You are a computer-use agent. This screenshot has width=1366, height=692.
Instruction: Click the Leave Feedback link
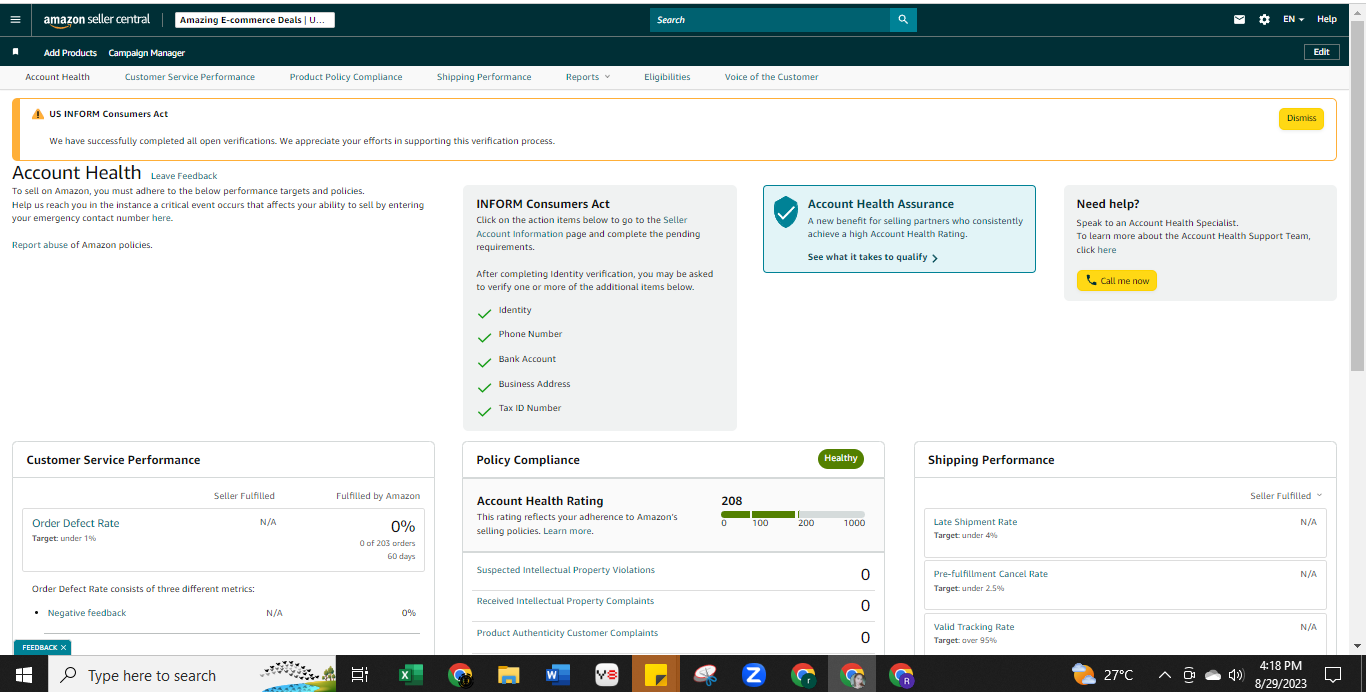tap(184, 176)
